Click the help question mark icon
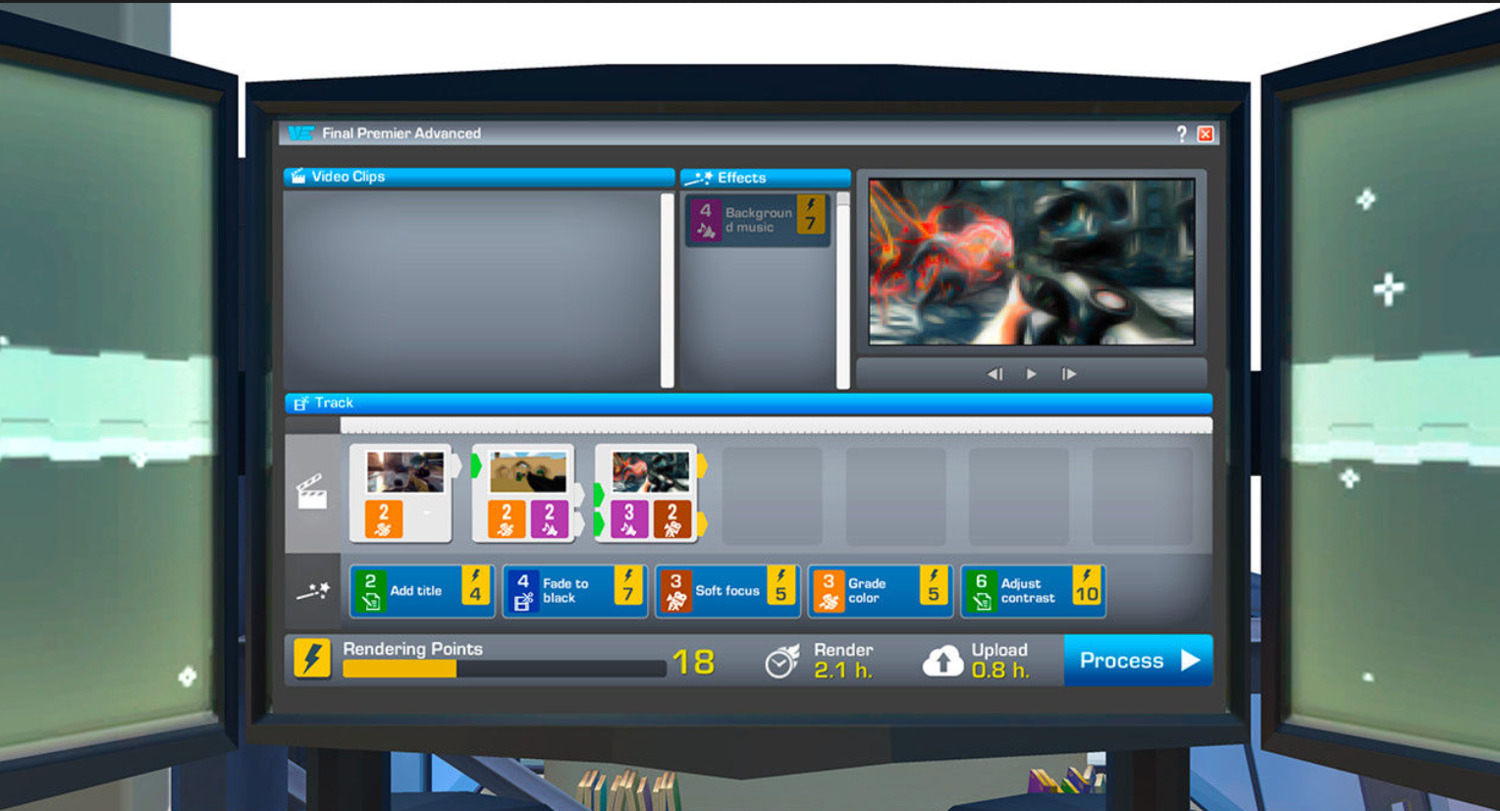 1181,134
